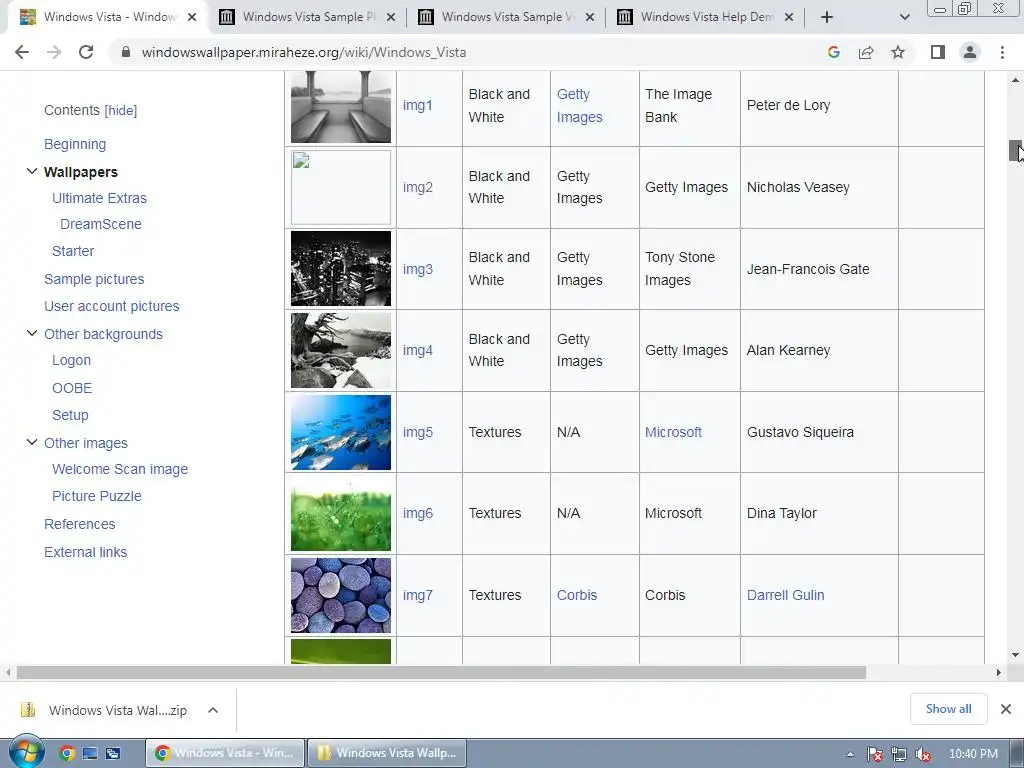
Task: Jump to the OOBE section
Action: (72, 388)
